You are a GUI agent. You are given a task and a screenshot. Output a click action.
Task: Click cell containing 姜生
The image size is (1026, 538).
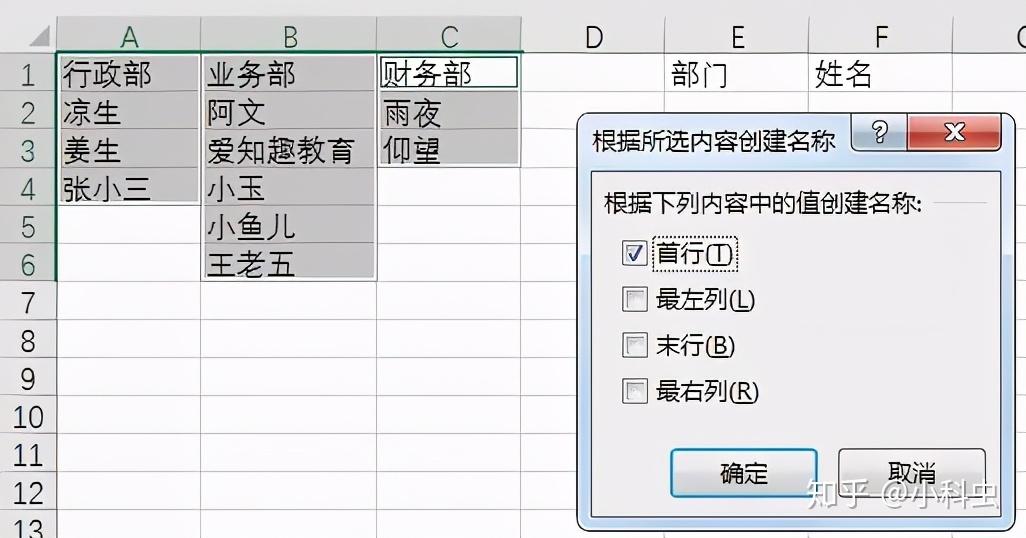point(129,149)
